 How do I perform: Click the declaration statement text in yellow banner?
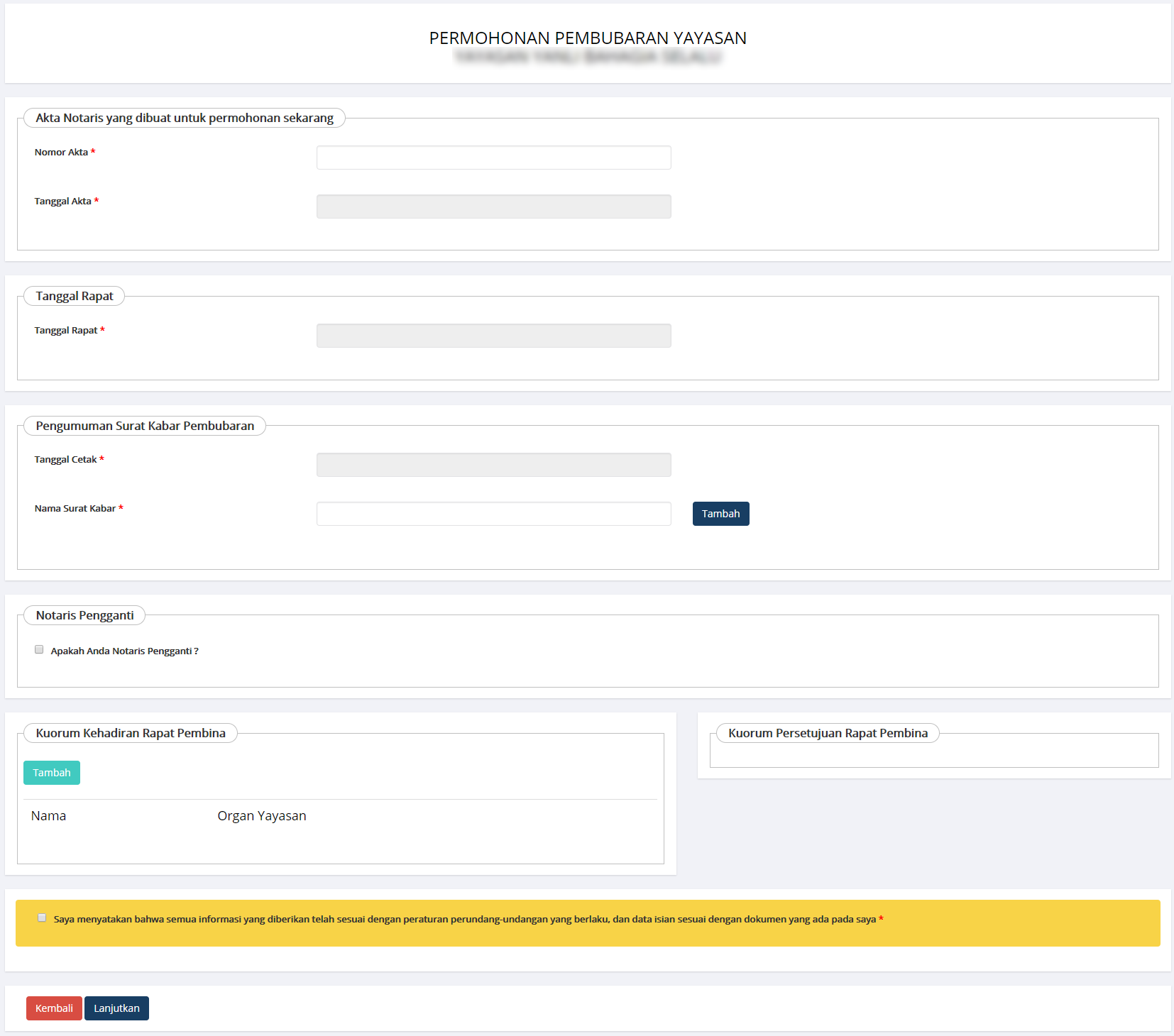click(464, 919)
